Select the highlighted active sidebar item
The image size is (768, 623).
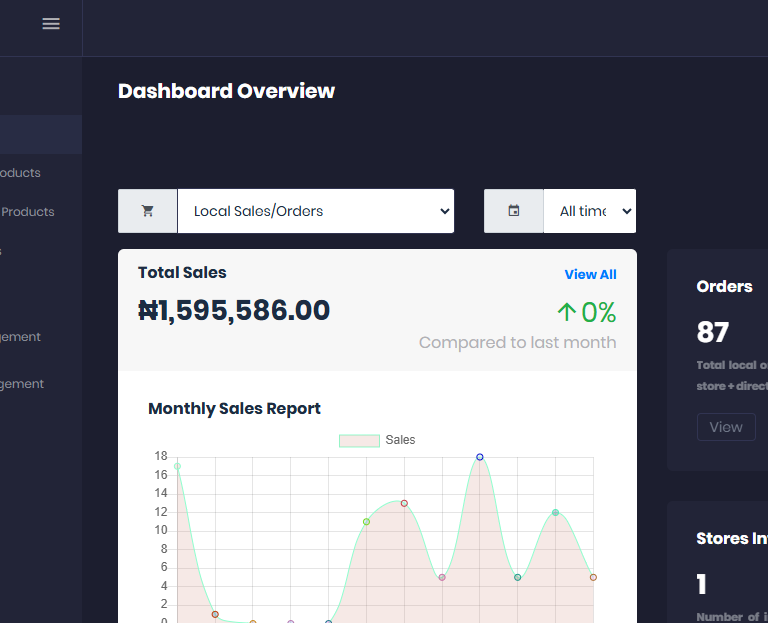pos(40,134)
